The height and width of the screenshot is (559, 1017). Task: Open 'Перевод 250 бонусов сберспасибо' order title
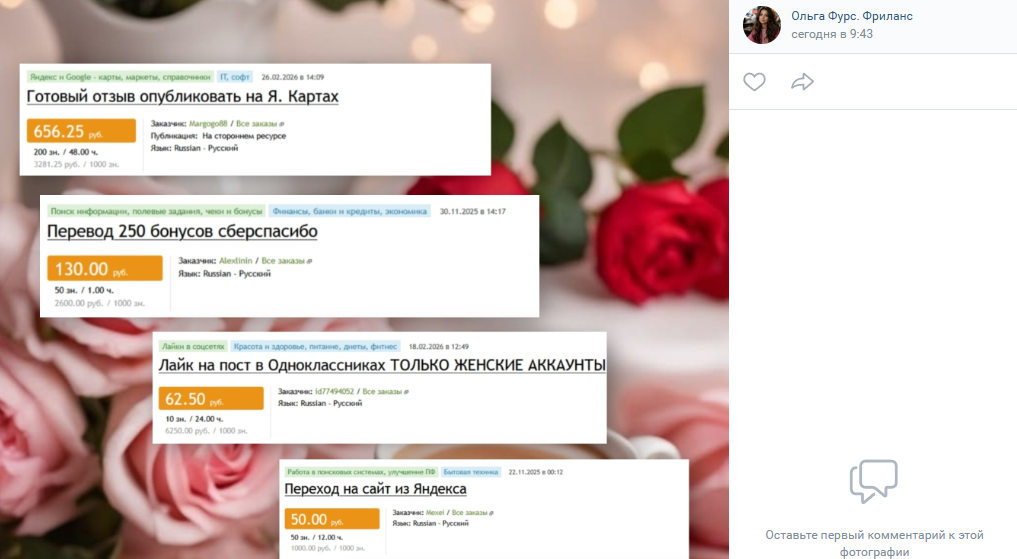tap(182, 232)
